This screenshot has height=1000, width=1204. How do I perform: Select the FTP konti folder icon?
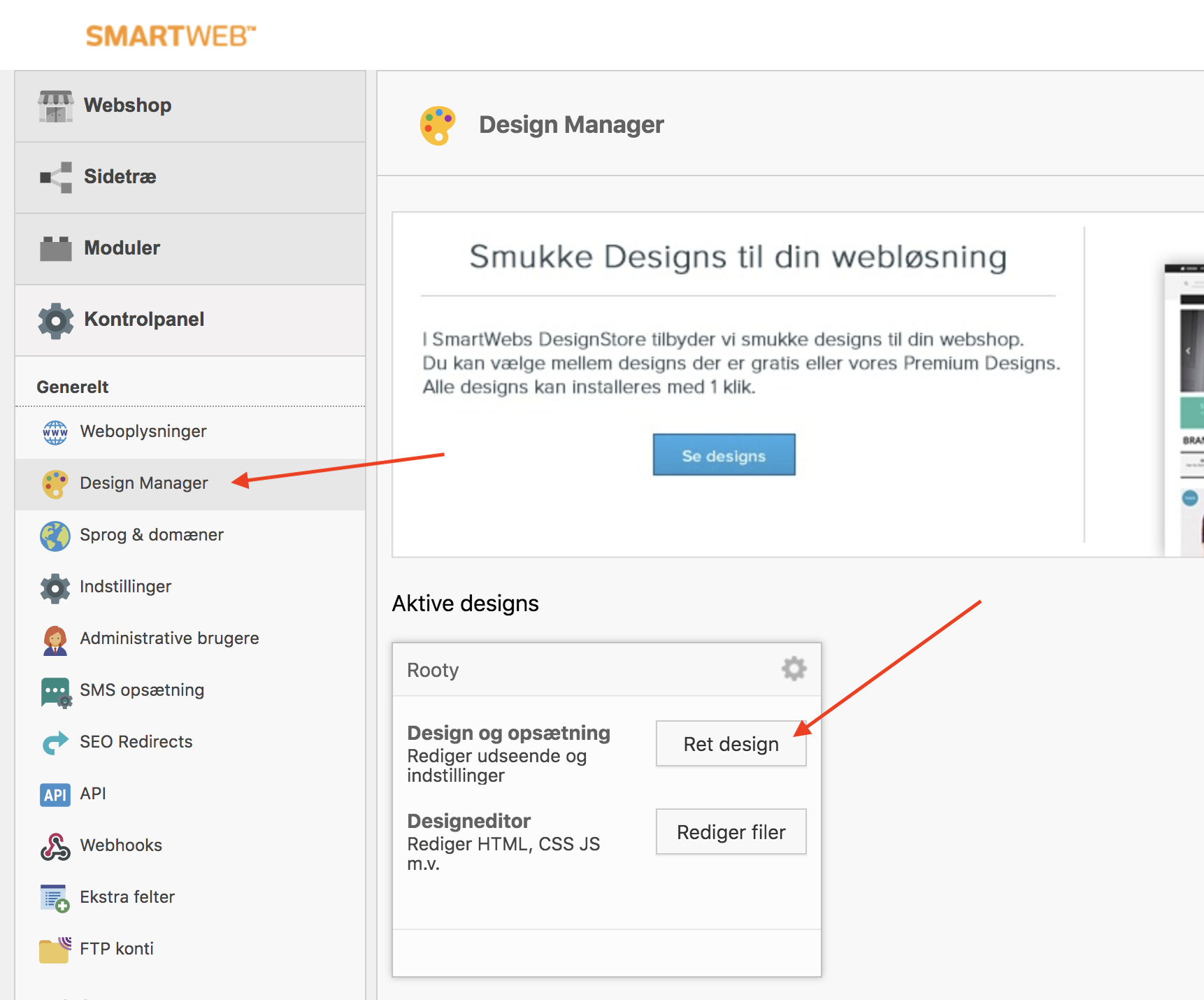point(55,948)
